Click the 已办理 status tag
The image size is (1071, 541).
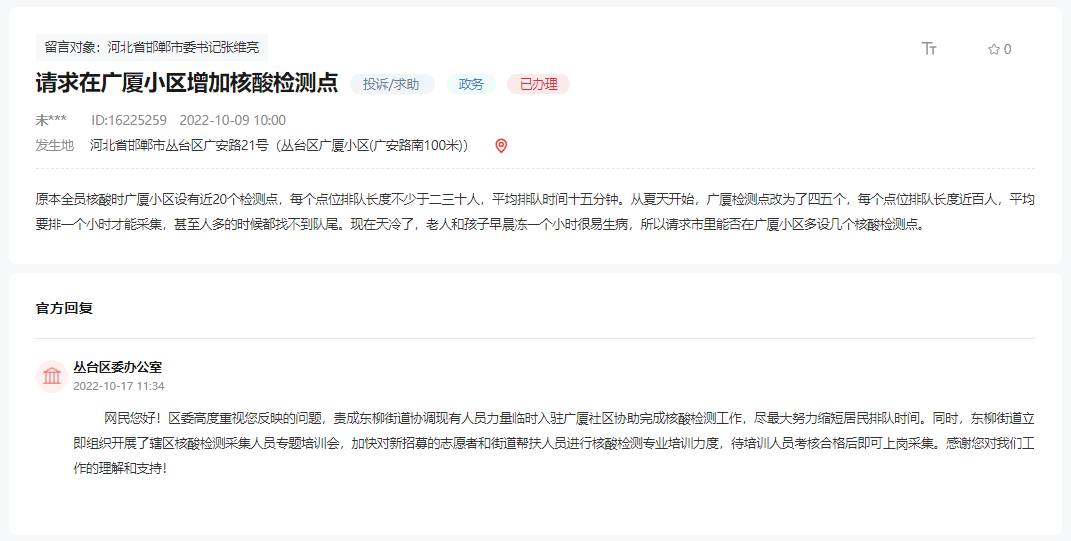pyautogui.click(x=538, y=84)
